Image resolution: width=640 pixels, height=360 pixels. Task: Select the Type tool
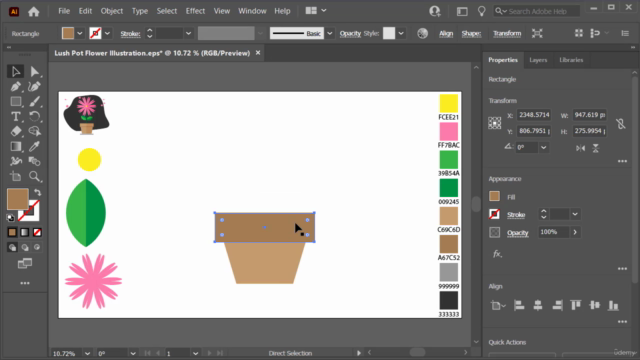click(16, 116)
